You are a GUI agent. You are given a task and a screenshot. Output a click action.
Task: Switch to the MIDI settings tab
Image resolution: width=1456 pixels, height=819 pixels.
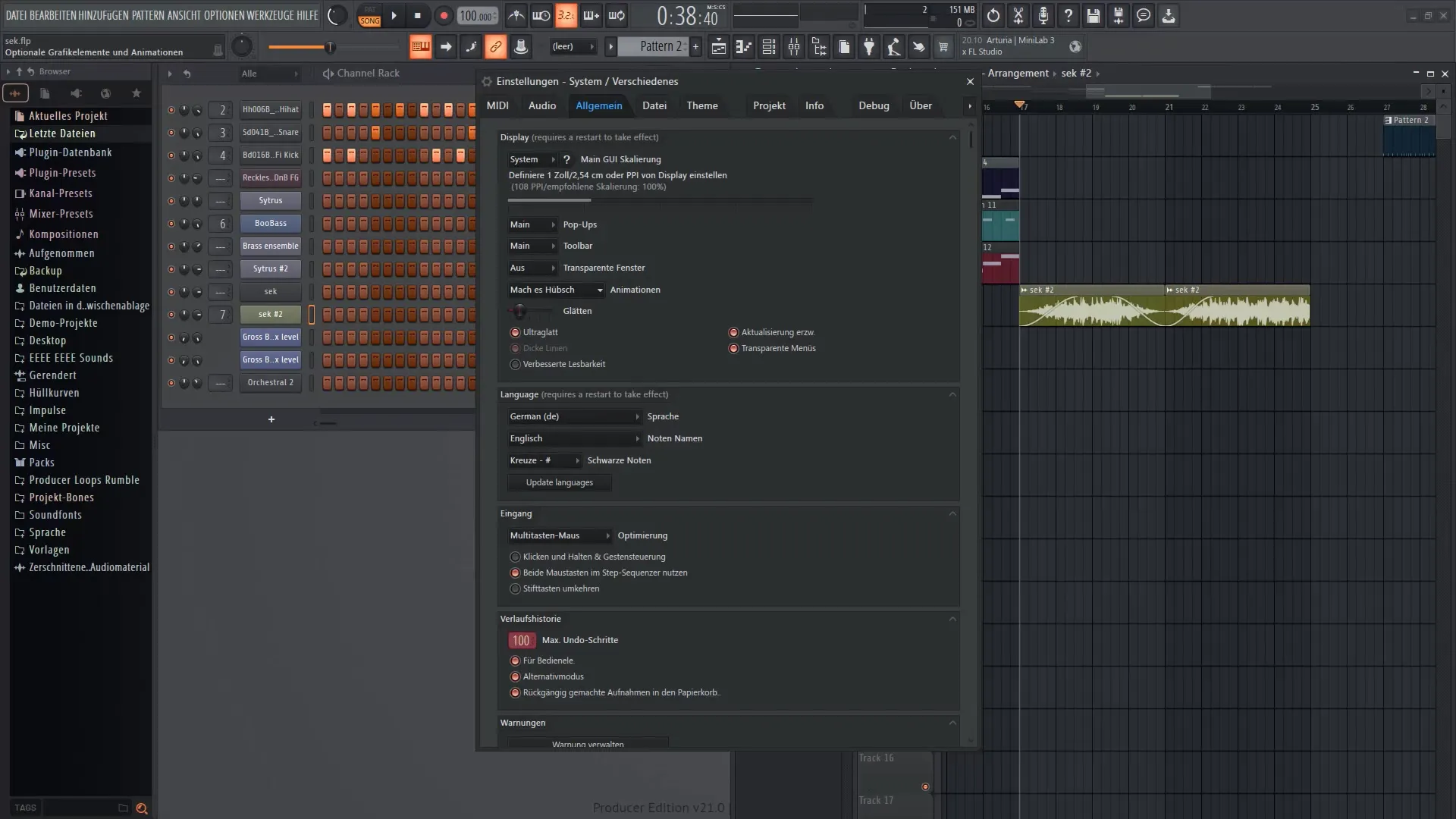point(498,105)
